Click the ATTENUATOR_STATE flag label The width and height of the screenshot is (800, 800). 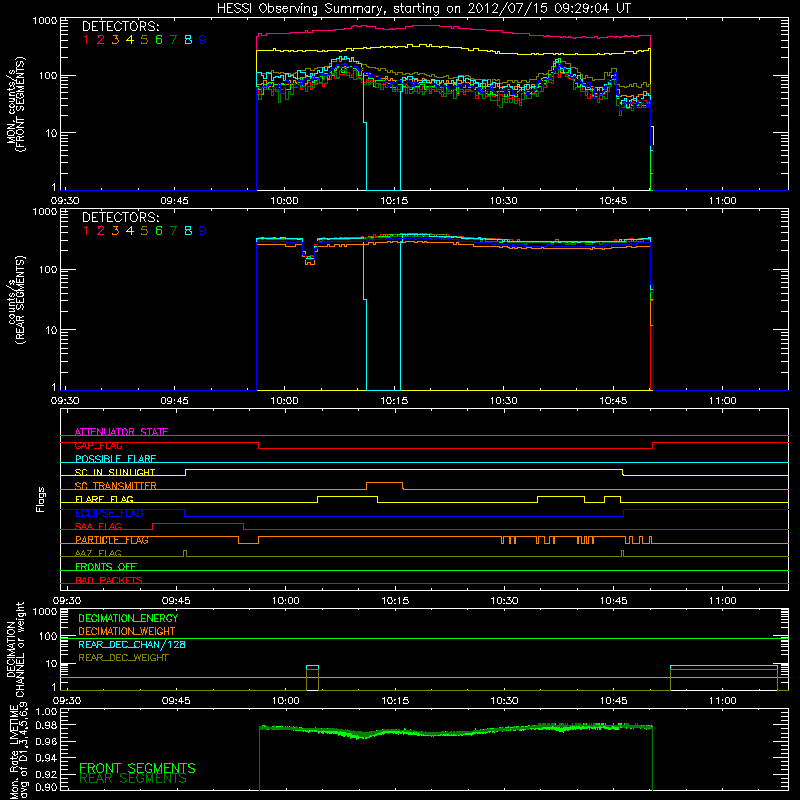tap(121, 432)
